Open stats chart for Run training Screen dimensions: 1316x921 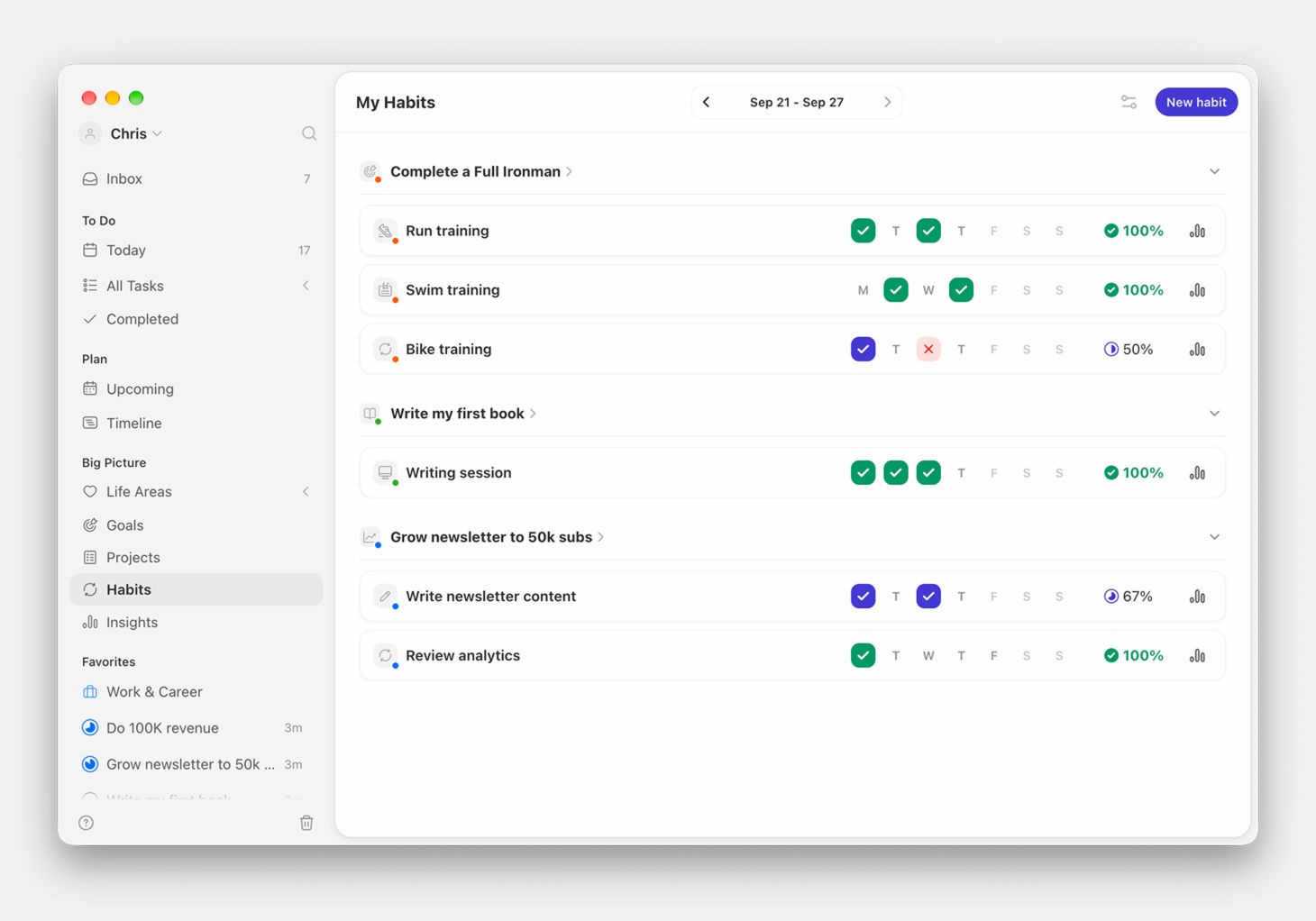(1197, 231)
